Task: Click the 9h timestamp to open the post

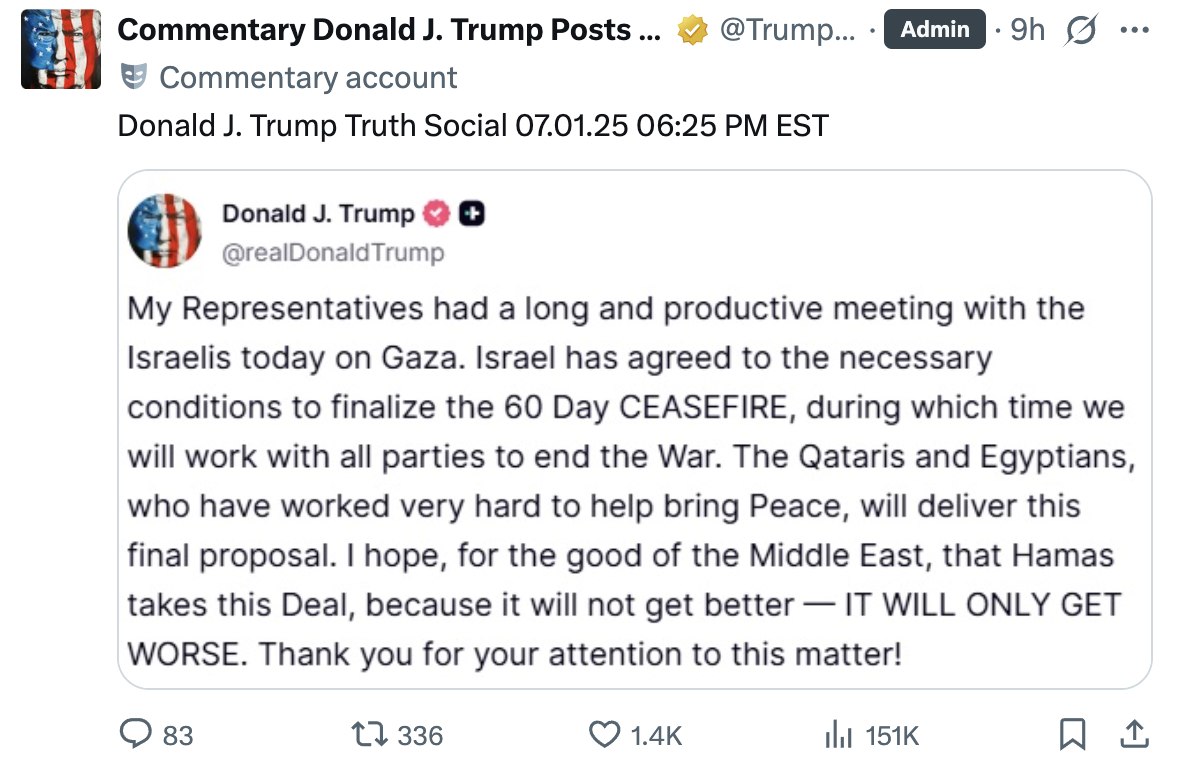Action: click(1030, 29)
